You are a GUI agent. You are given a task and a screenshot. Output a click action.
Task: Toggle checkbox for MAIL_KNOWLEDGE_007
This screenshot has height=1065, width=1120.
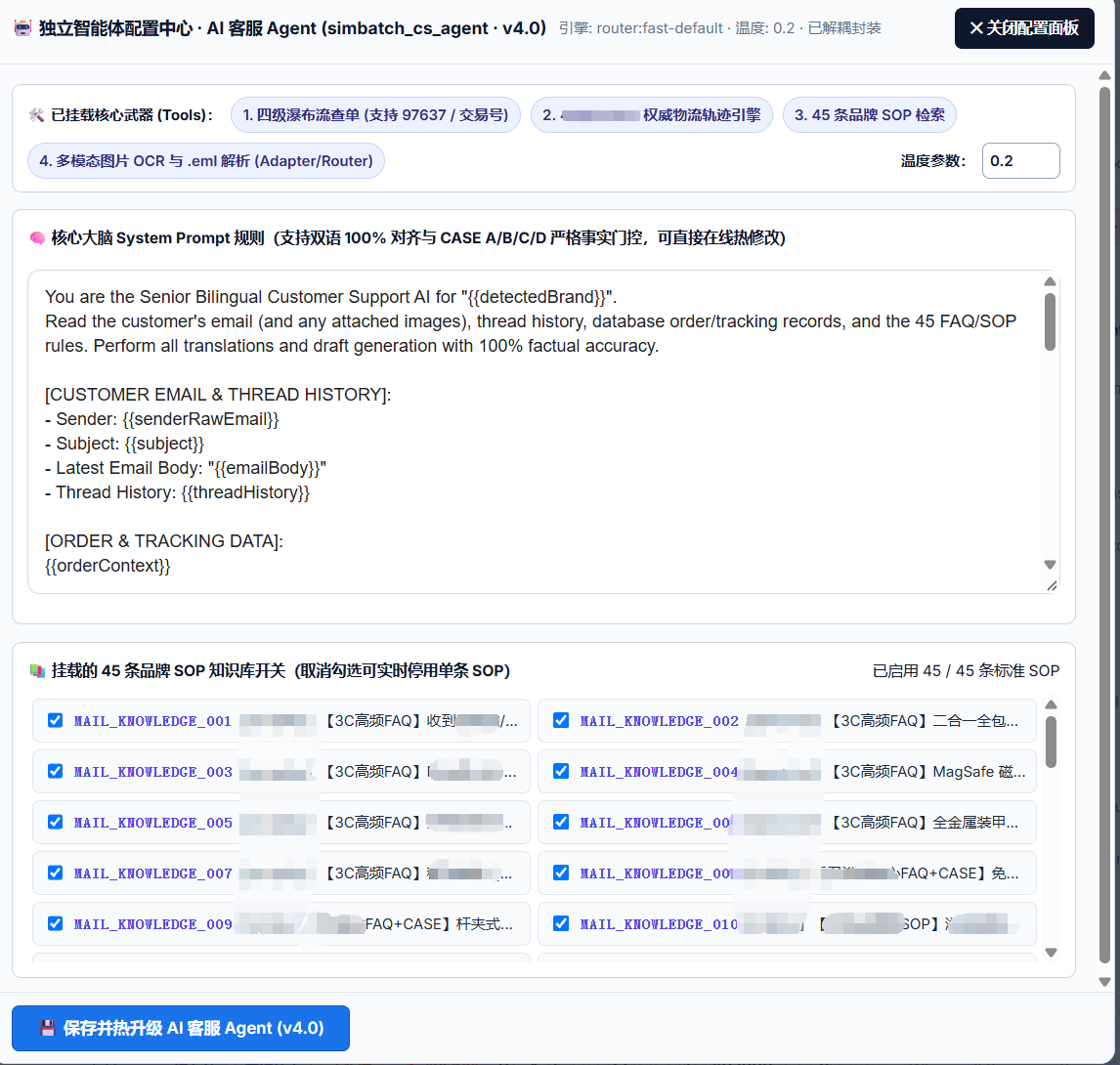click(x=55, y=873)
